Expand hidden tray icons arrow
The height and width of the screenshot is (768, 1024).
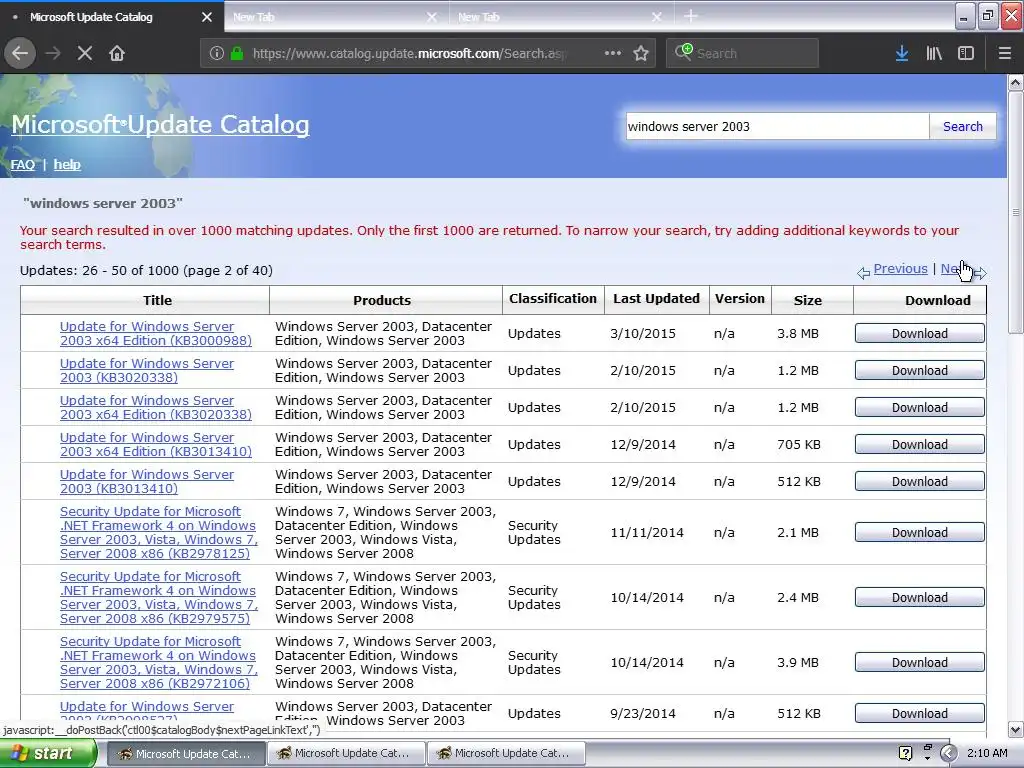coord(949,754)
